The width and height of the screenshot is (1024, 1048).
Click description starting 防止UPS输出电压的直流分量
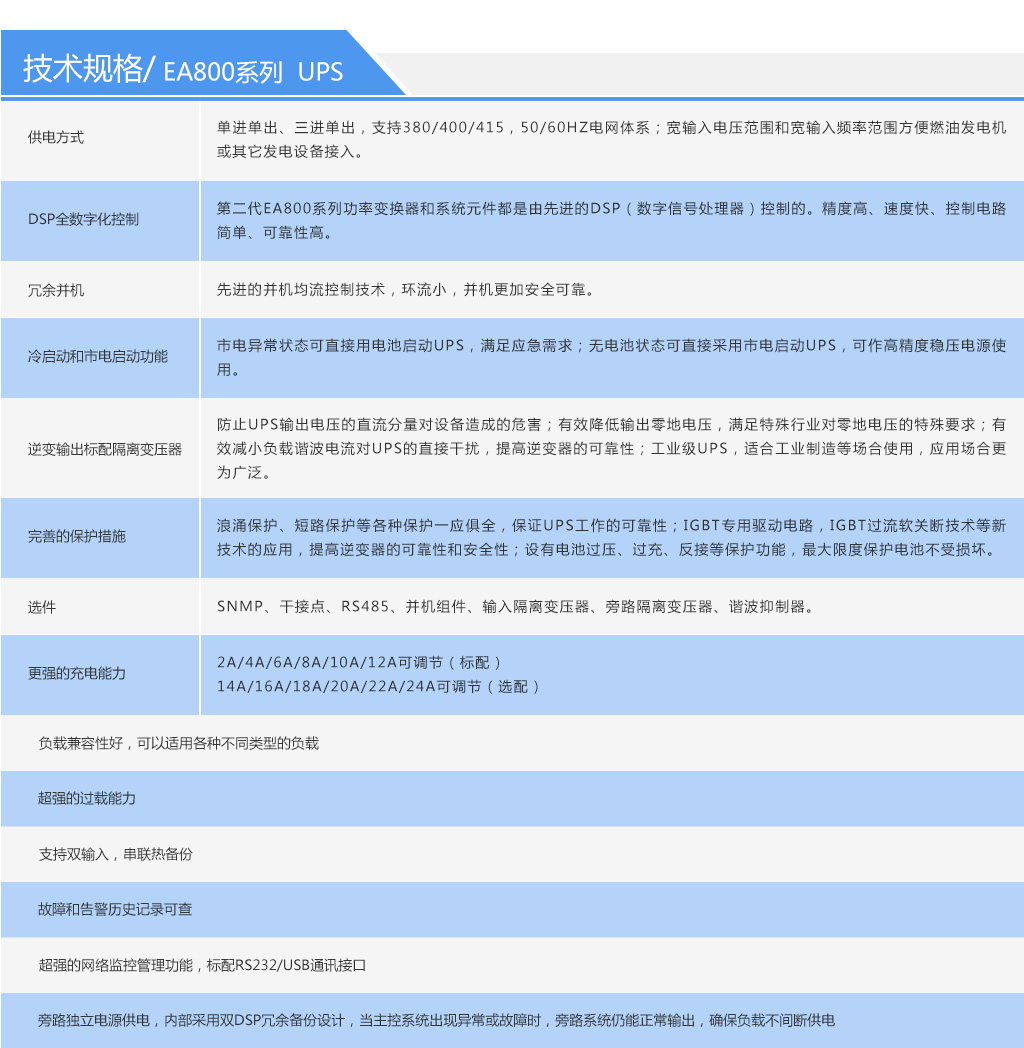(x=611, y=448)
